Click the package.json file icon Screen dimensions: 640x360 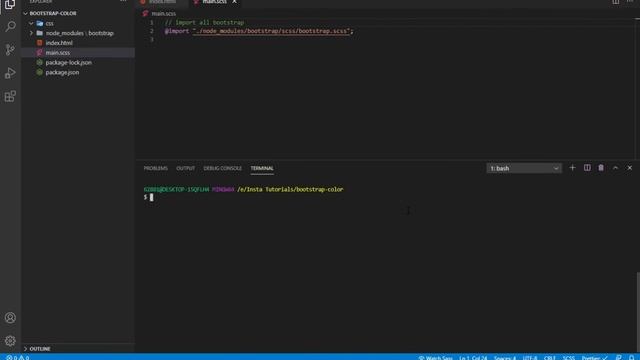point(40,72)
